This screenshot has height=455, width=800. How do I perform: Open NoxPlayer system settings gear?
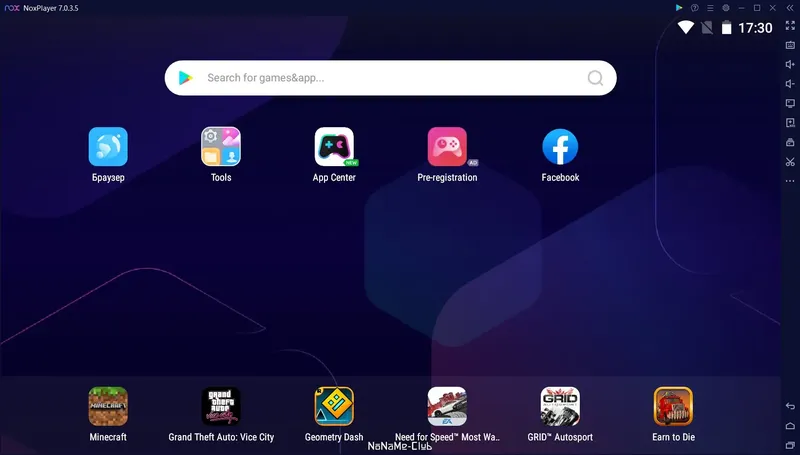726,8
